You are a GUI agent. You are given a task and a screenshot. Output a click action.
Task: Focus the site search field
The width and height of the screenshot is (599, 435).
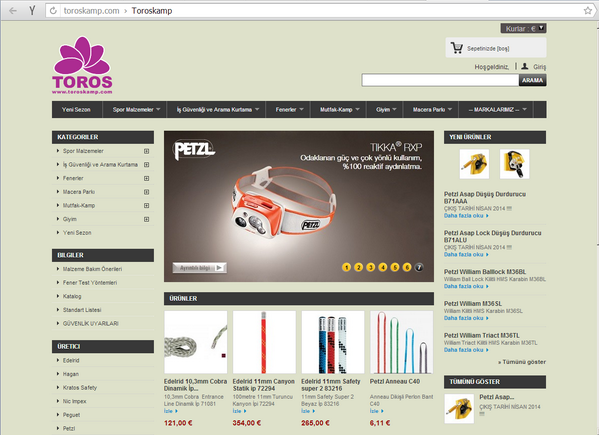440,80
